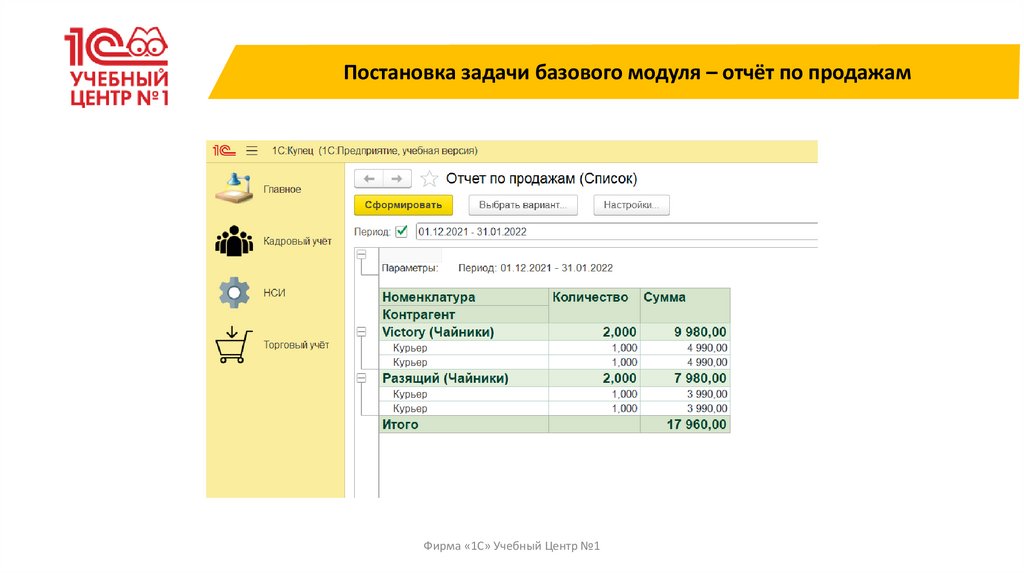The height and width of the screenshot is (574, 1024).
Task: Go back with the left arrow
Action: pos(369,178)
